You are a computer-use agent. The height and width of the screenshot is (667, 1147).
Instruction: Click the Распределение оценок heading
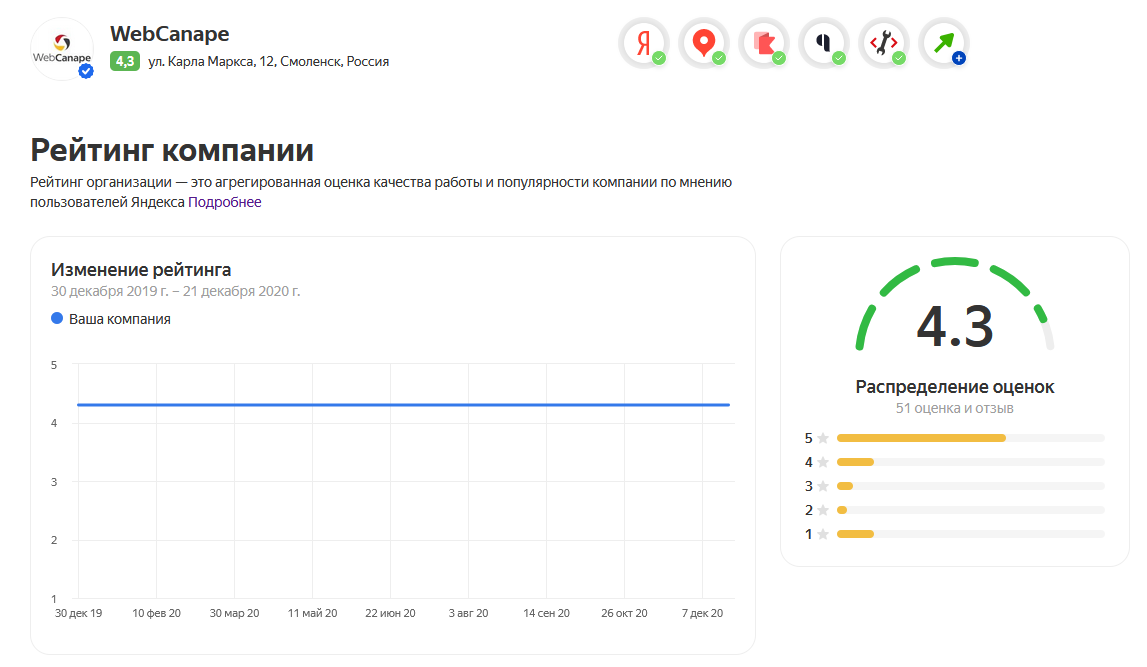pos(955,387)
